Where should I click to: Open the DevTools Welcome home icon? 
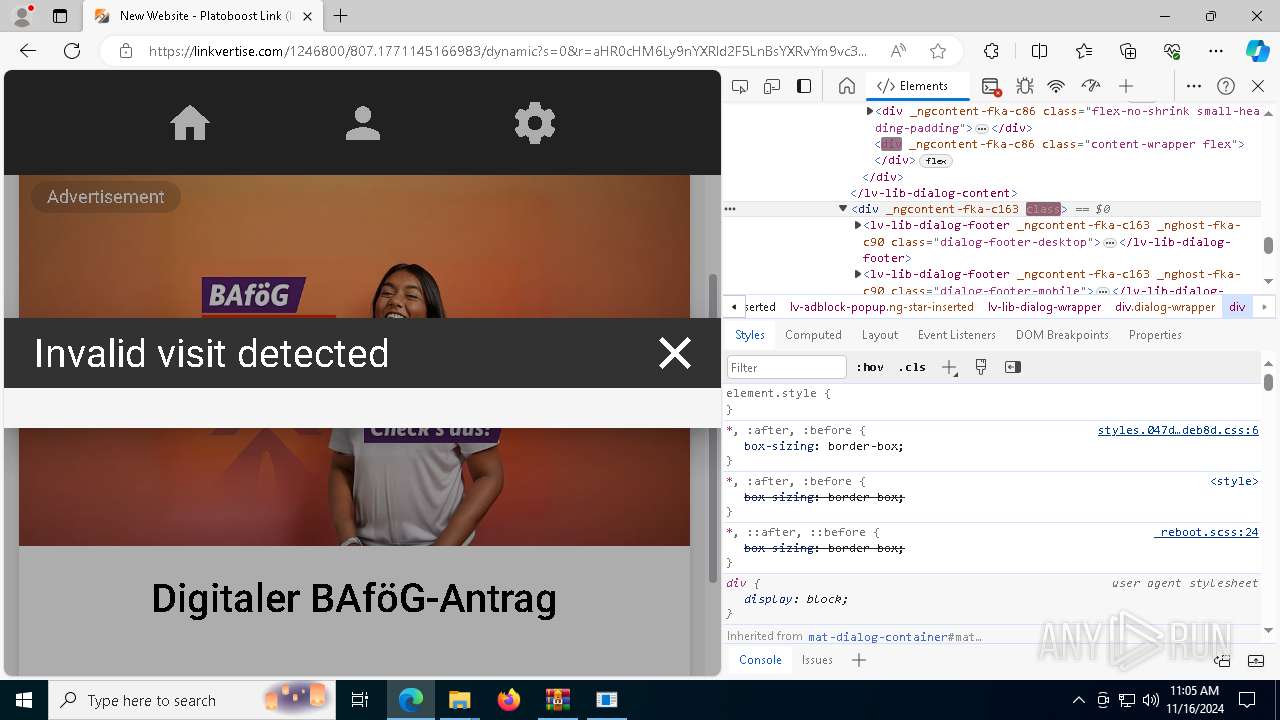[x=847, y=86]
